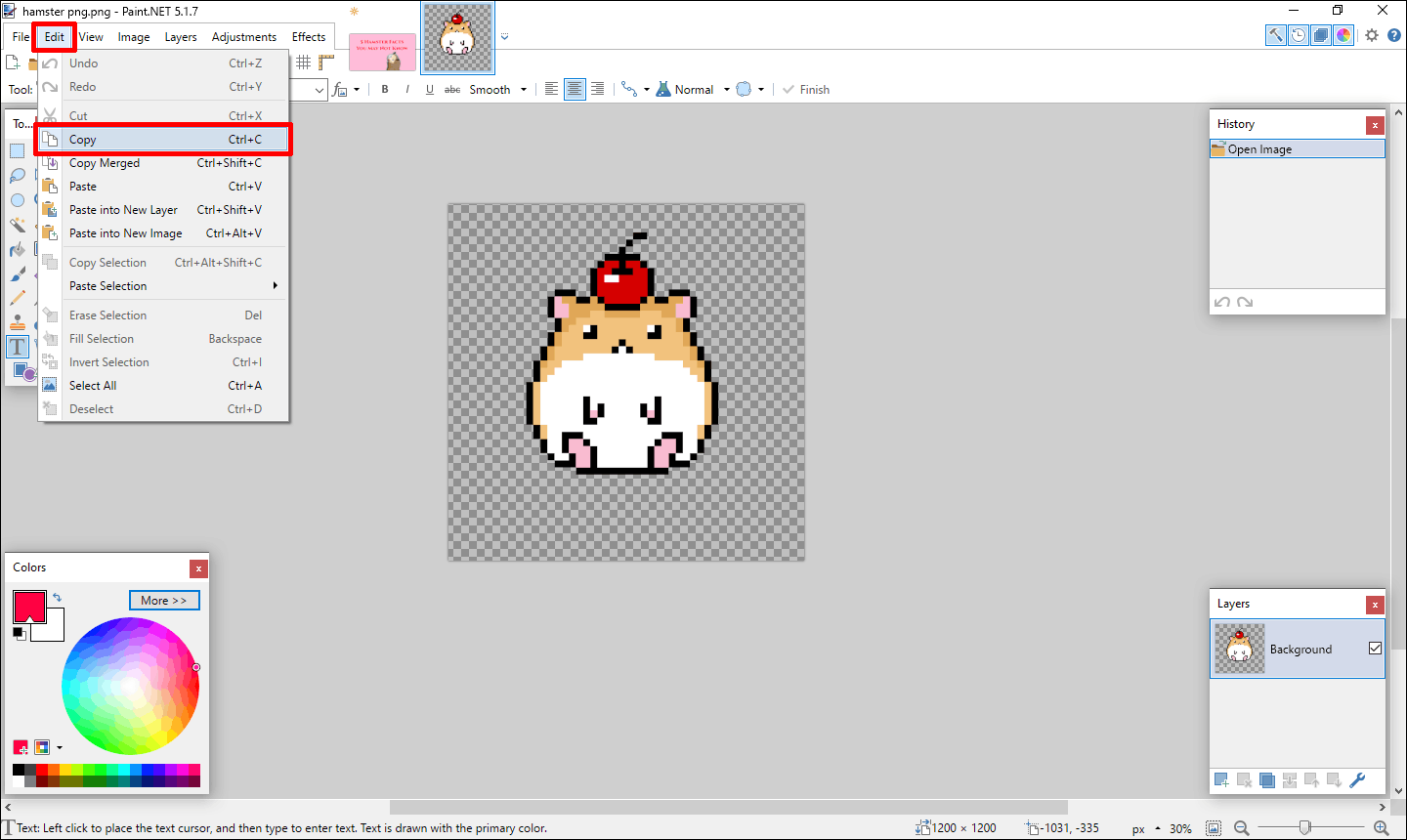
Task: Open the units dropdown beside px
Action: coord(1158,829)
